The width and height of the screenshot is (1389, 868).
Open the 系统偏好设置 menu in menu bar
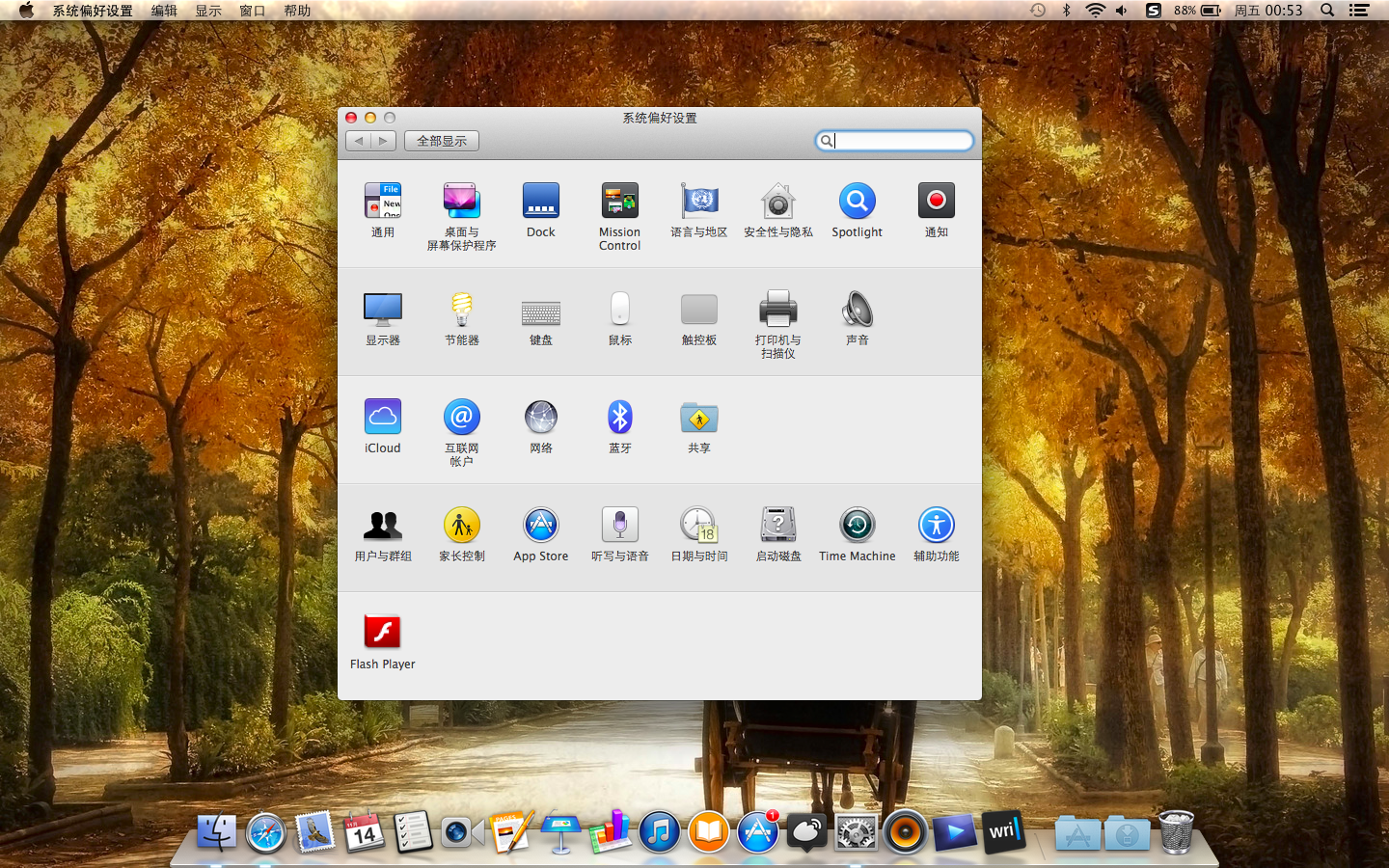click(x=93, y=11)
